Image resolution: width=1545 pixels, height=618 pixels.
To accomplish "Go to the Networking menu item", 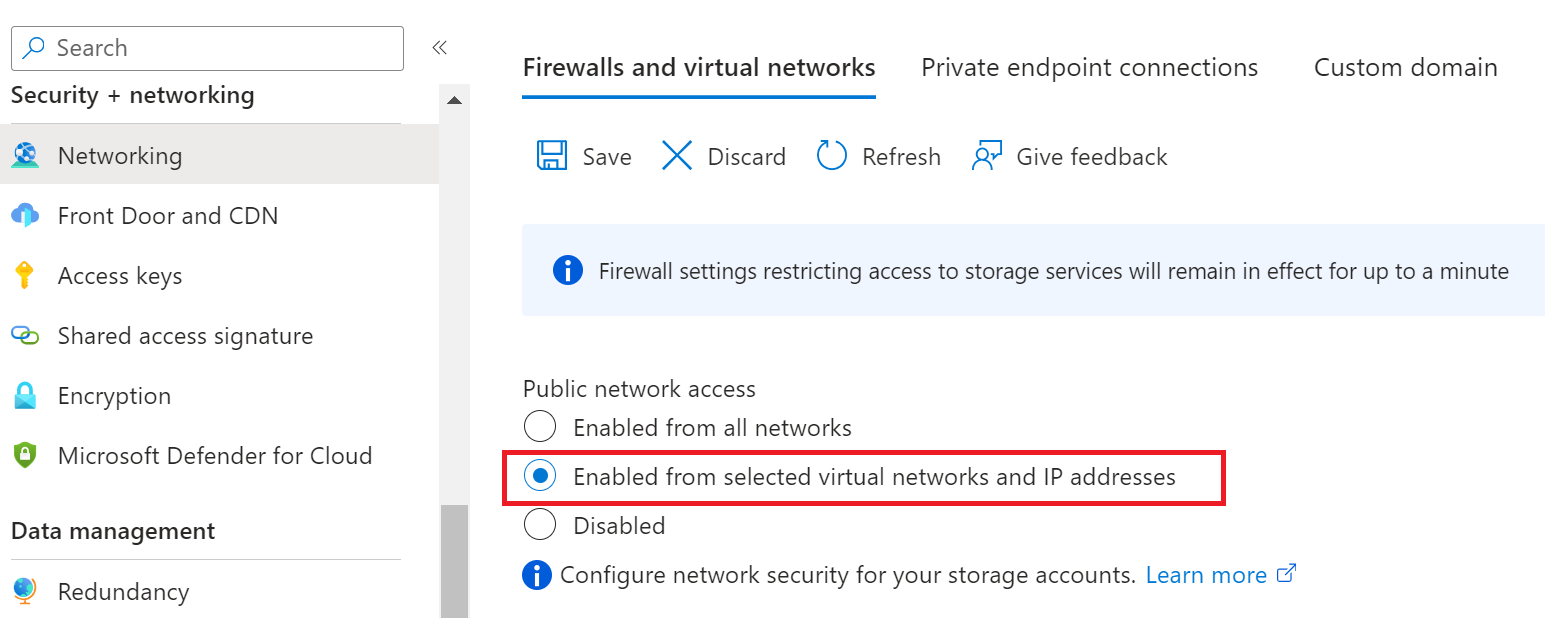I will tap(120, 156).
